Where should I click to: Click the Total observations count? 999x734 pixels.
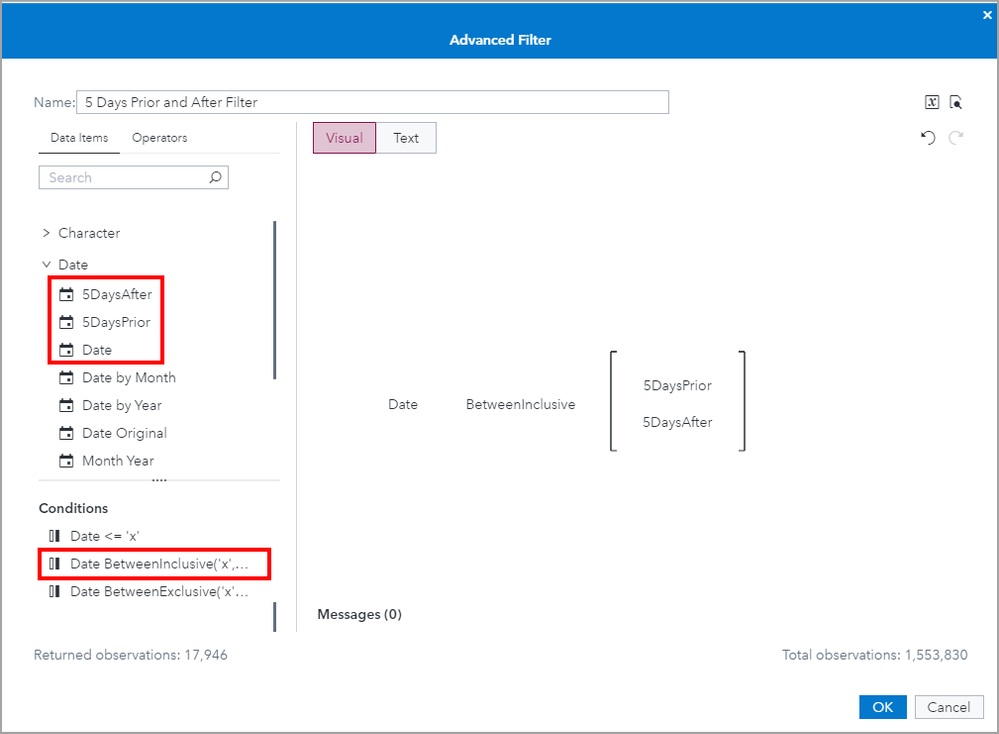point(875,654)
